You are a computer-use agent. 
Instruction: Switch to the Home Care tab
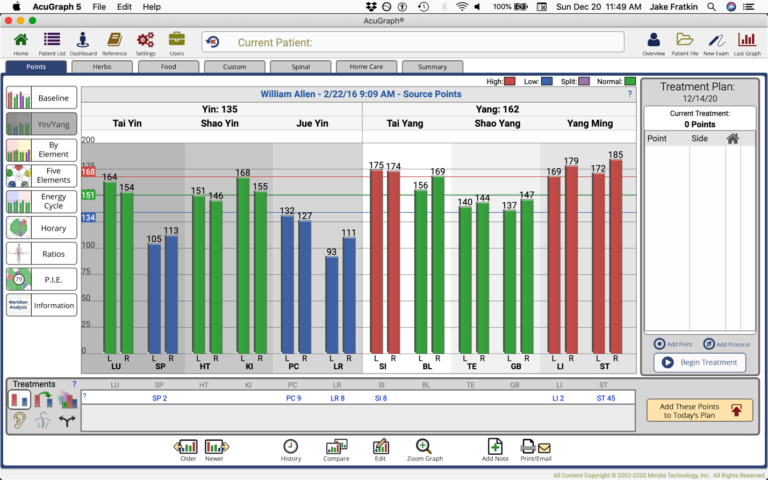365,67
